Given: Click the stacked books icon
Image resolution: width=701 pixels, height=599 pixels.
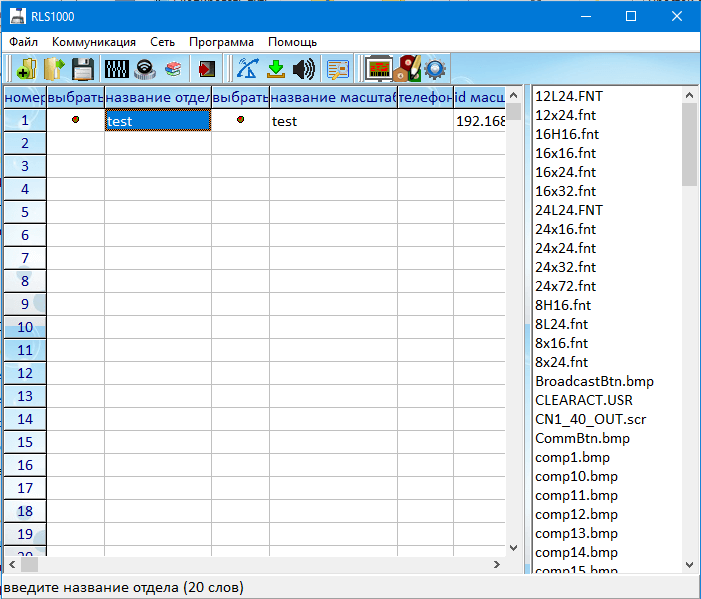Looking at the screenshot, I should pyautogui.click(x=173, y=69).
